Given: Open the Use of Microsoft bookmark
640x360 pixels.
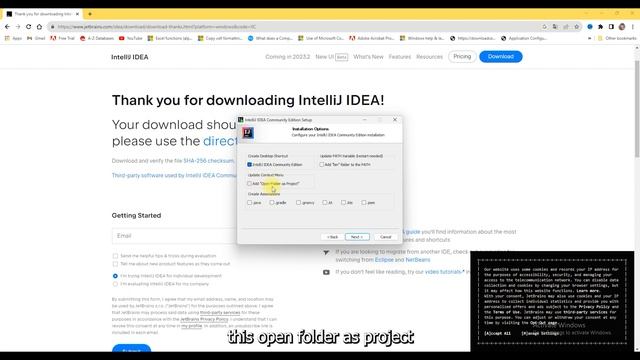Looking at the screenshot, I should pos(321,38).
